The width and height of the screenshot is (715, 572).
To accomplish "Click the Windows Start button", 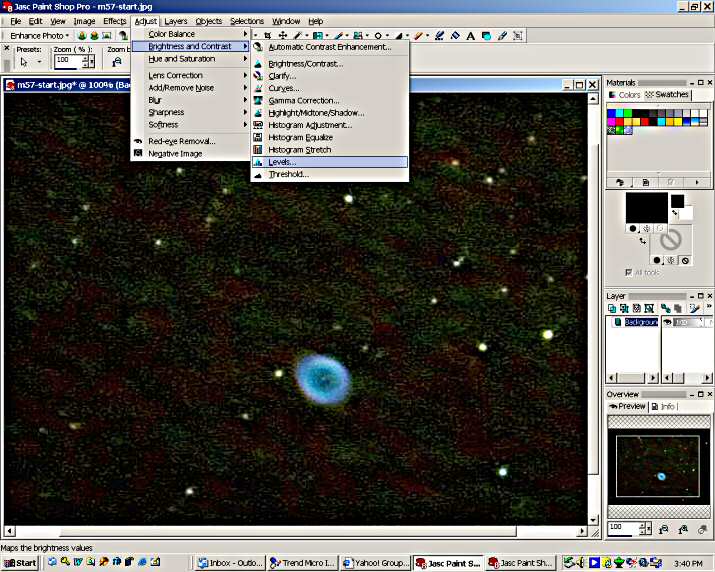I will click(x=20, y=563).
